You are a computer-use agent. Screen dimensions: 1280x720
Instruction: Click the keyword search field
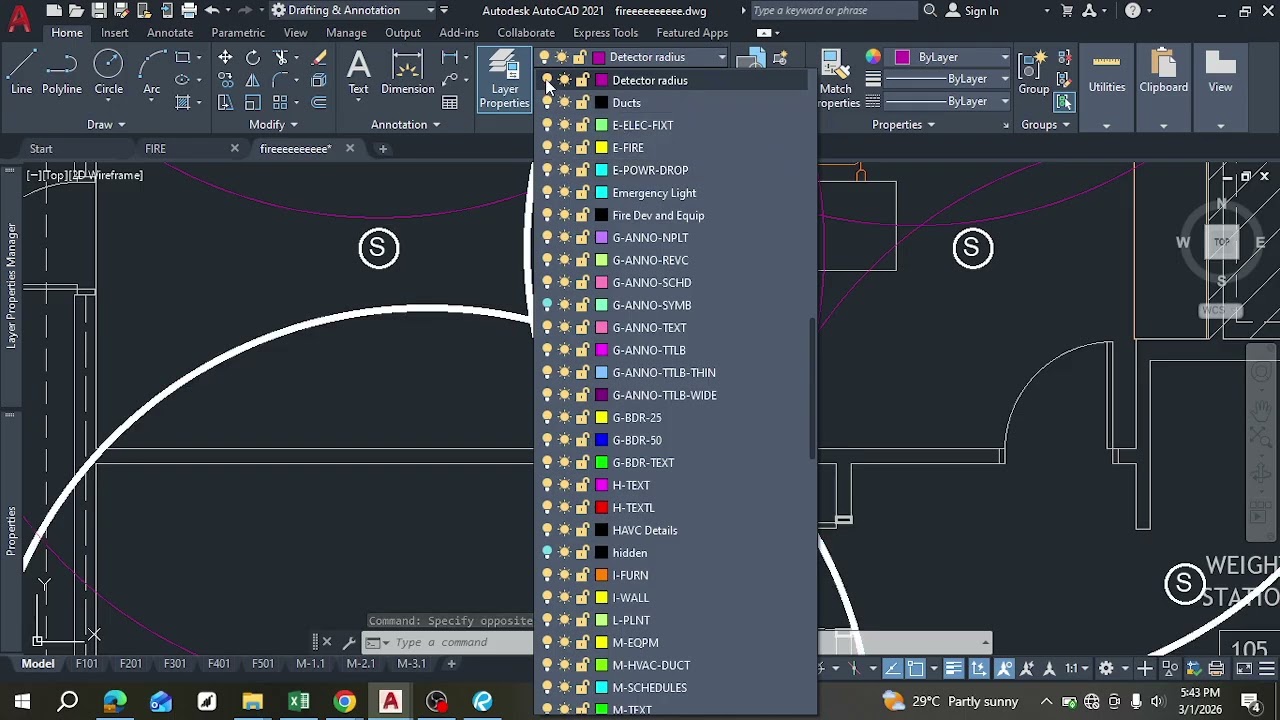(x=833, y=10)
